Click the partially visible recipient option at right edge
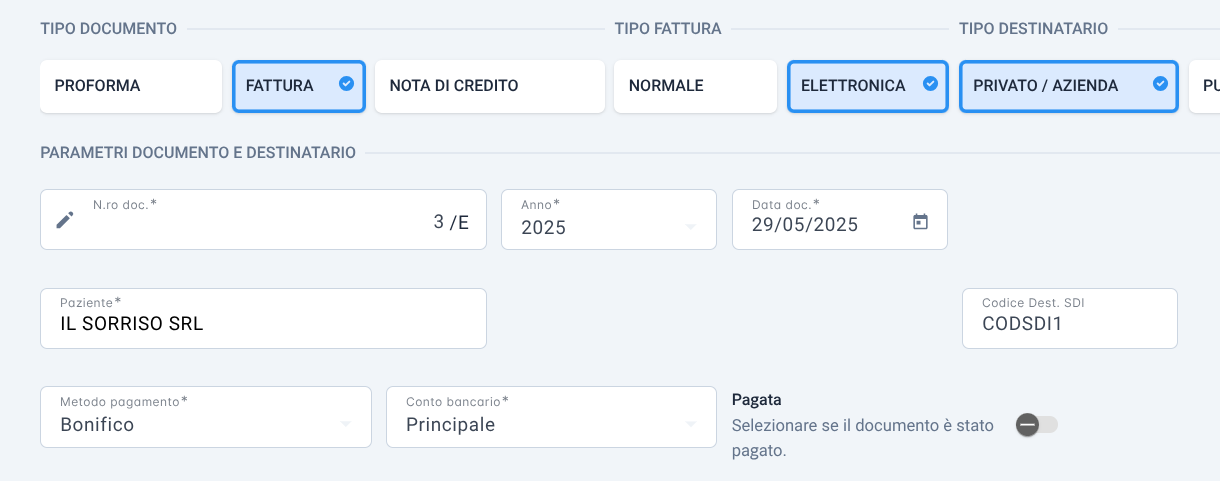 [x=1204, y=86]
